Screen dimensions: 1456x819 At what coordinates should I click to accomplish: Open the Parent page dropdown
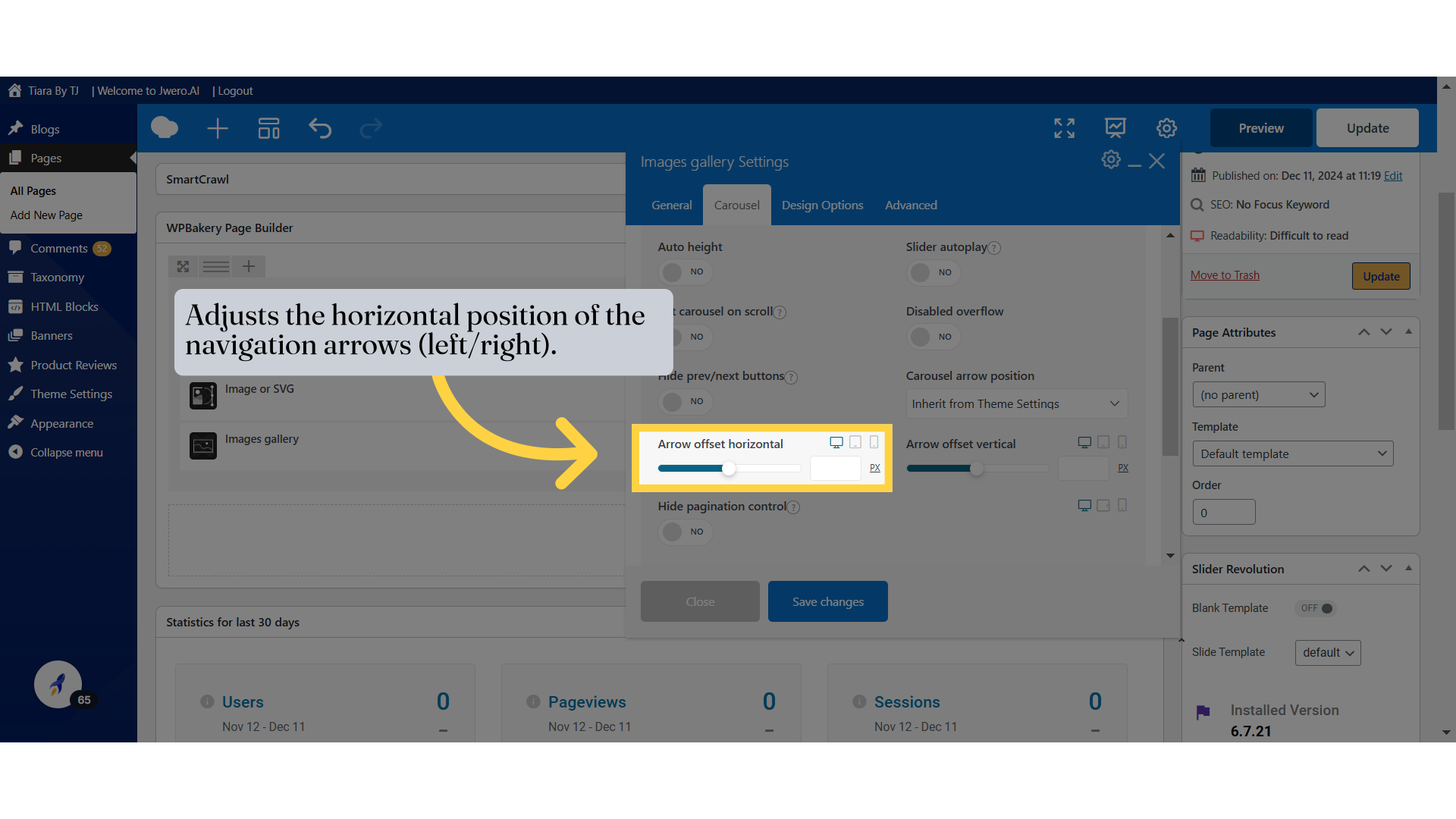(x=1259, y=394)
